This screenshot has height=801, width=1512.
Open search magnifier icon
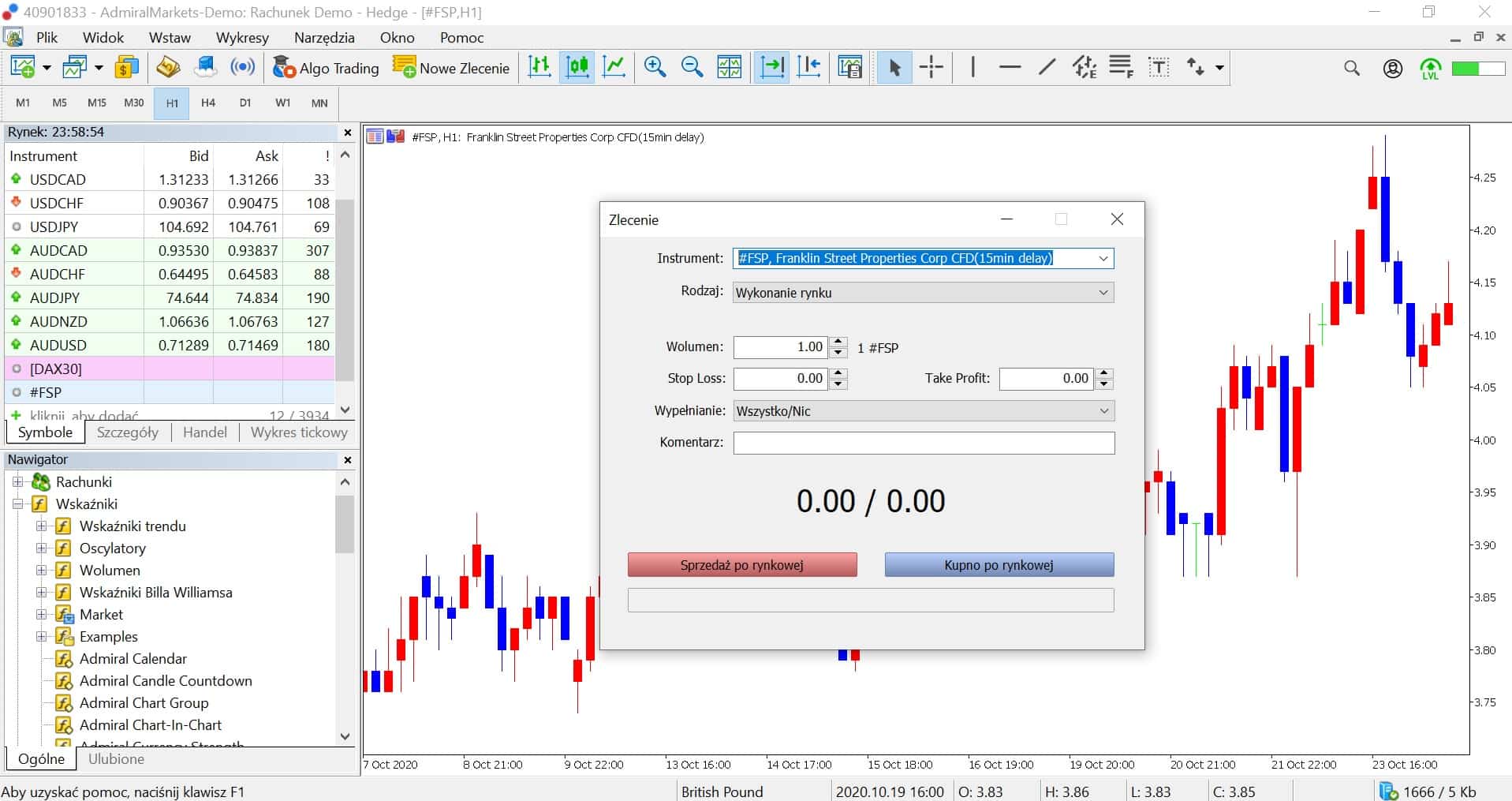point(1352,69)
